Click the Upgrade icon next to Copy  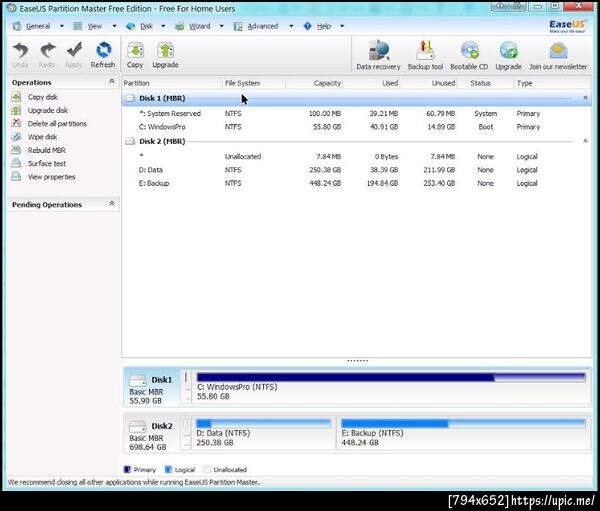(x=165, y=51)
